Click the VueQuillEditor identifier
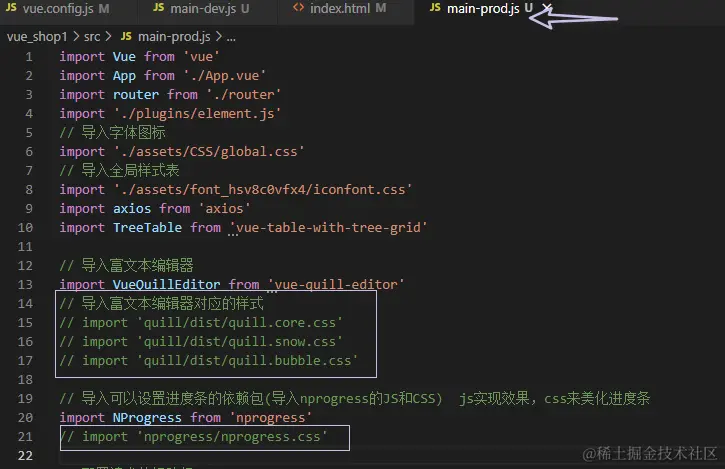The height and width of the screenshot is (469, 725). [166, 284]
